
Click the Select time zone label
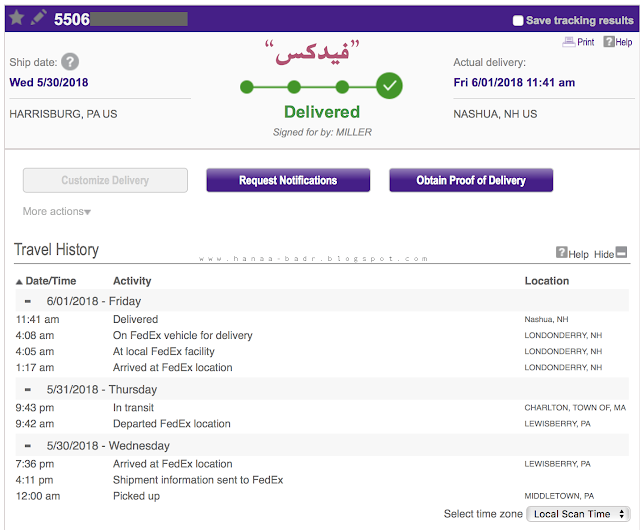coord(483,514)
